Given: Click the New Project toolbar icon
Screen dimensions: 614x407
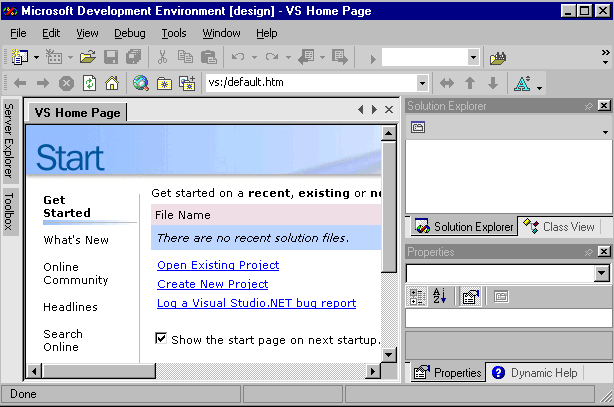Looking at the screenshot, I should (20, 58).
